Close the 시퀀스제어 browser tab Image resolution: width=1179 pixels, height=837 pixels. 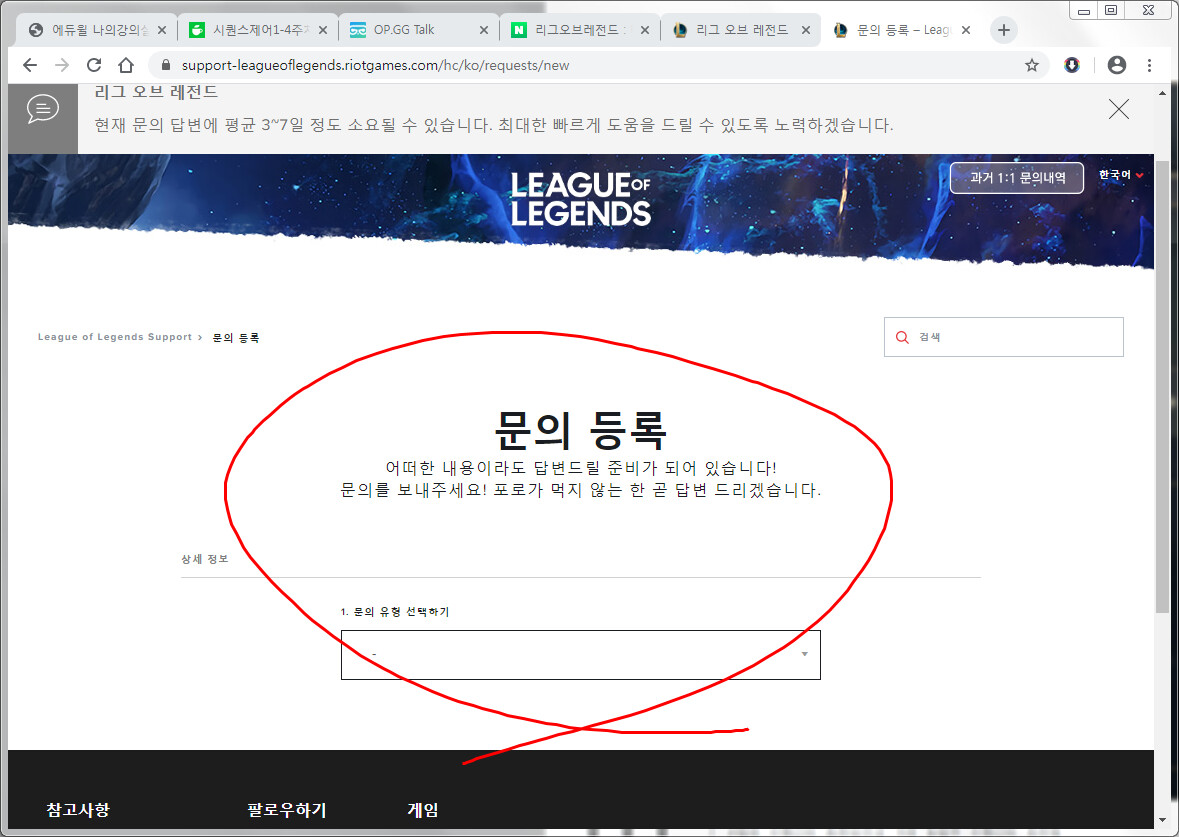pyautogui.click(x=324, y=30)
